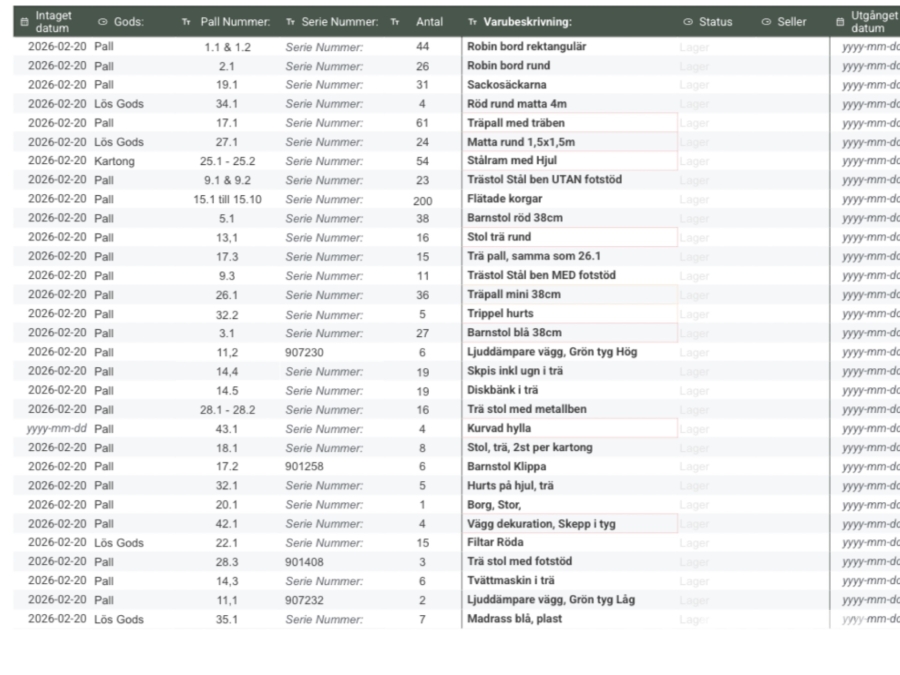
Task: Click the text-type icon beside Serie Nummer header
Action: point(291,21)
